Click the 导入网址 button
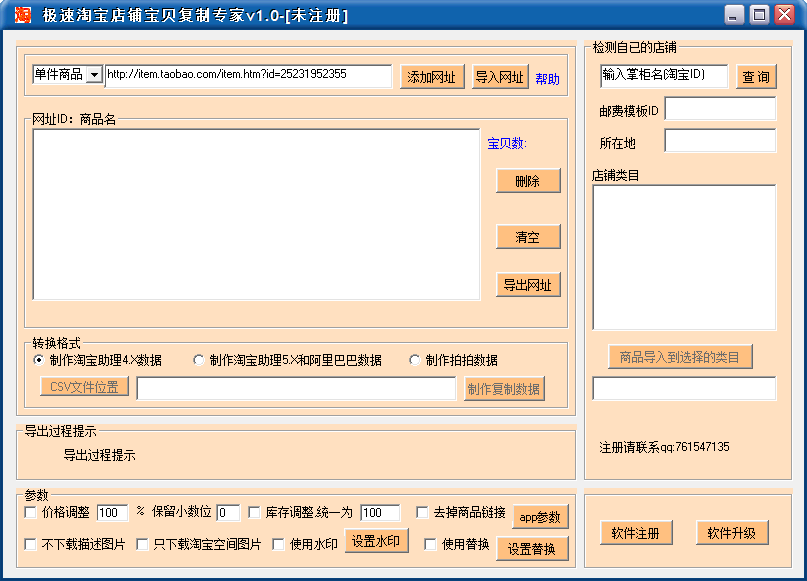Image resolution: width=807 pixels, height=581 pixels. point(500,77)
